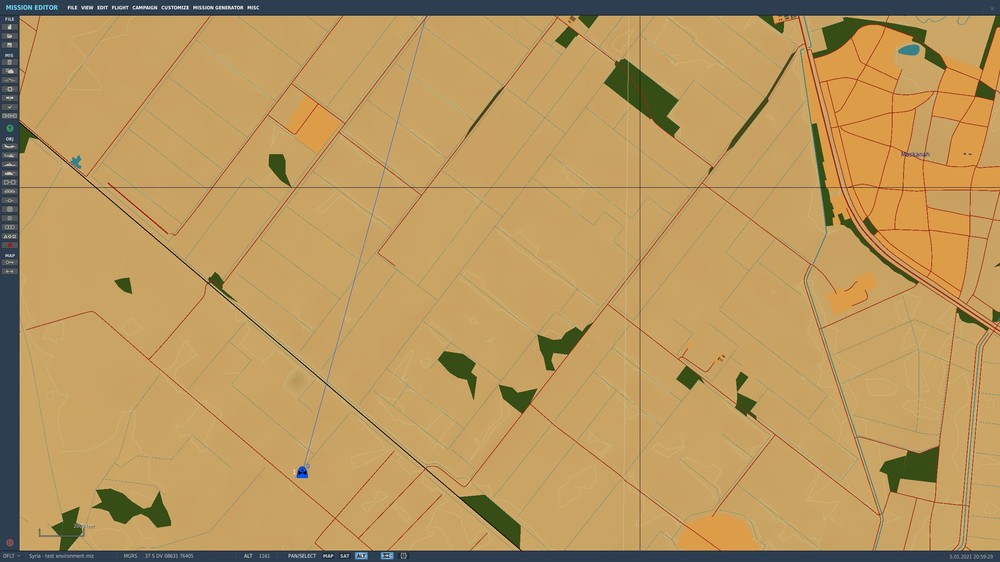Click the teal aircraft marker on map

(x=76, y=161)
